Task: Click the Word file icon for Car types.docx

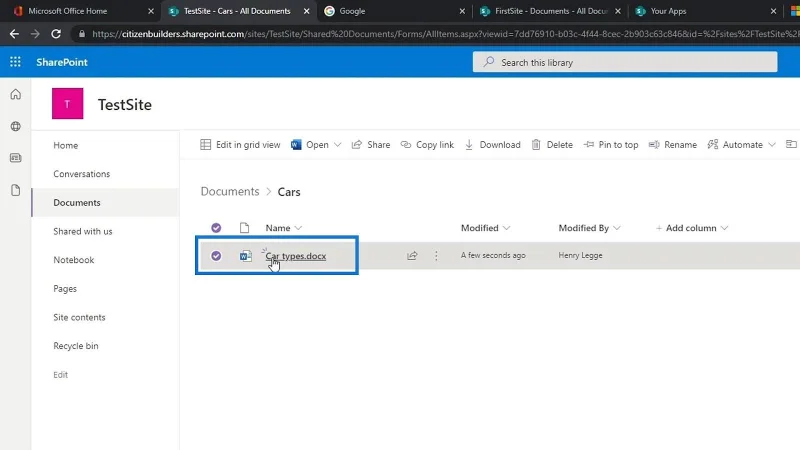Action: (246, 256)
